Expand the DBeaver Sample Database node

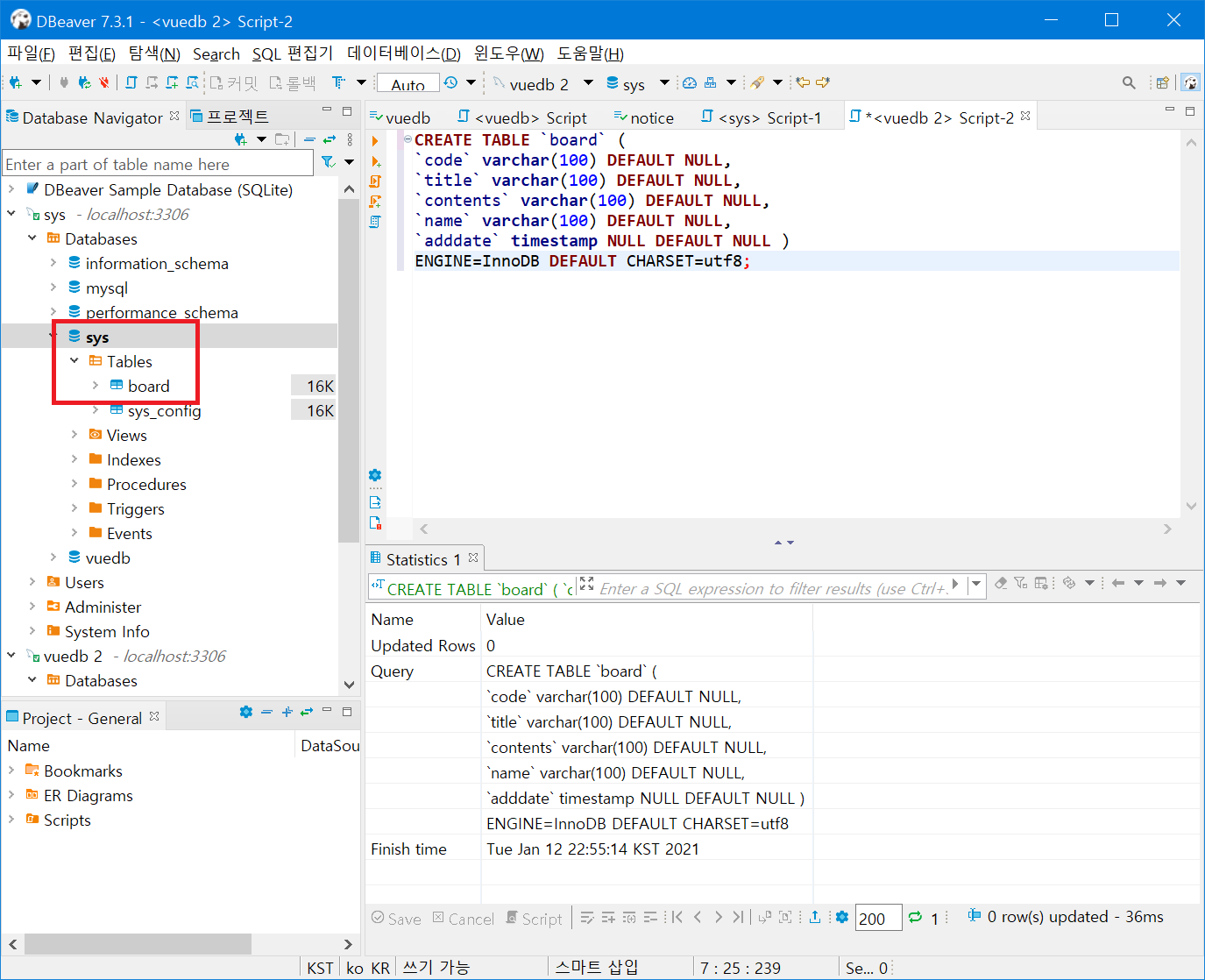[x=11, y=189]
